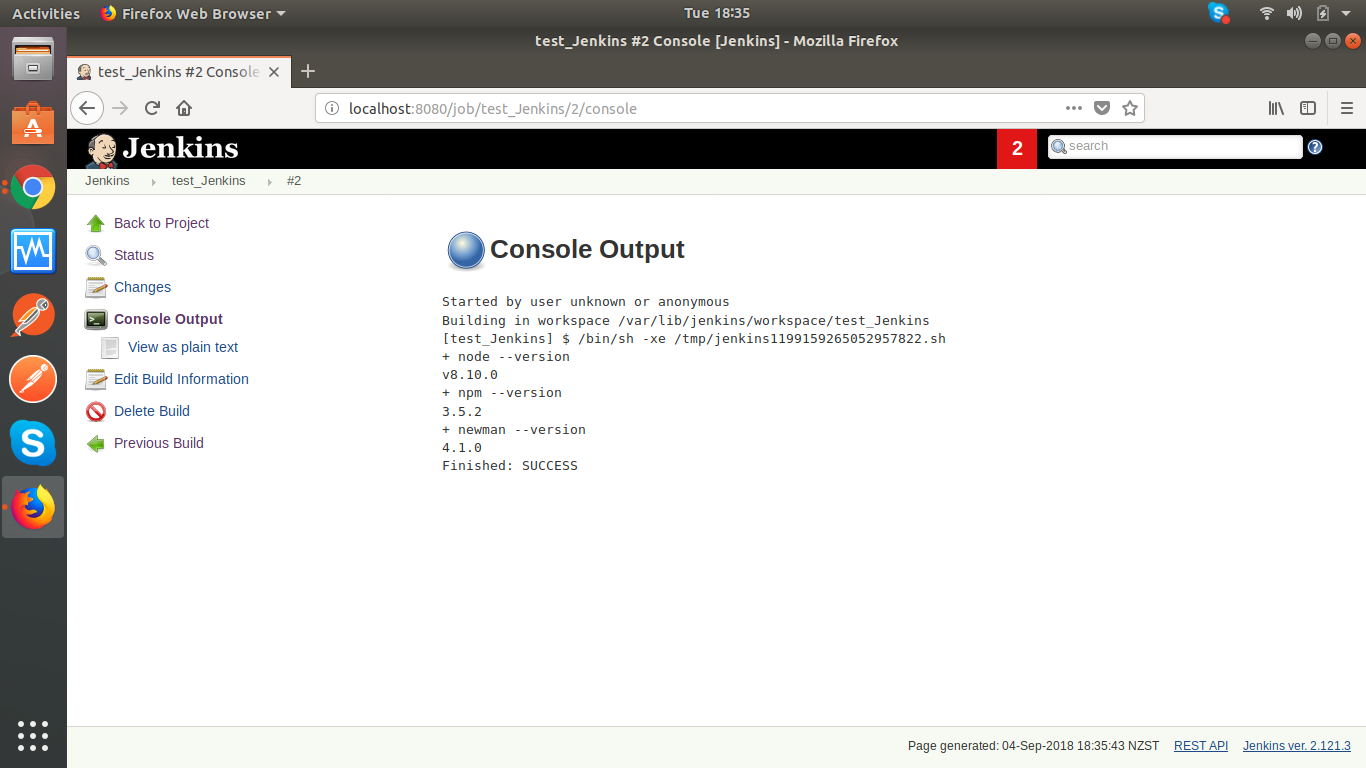
Task: Open Ubuntu Software from the dock
Action: (33, 123)
